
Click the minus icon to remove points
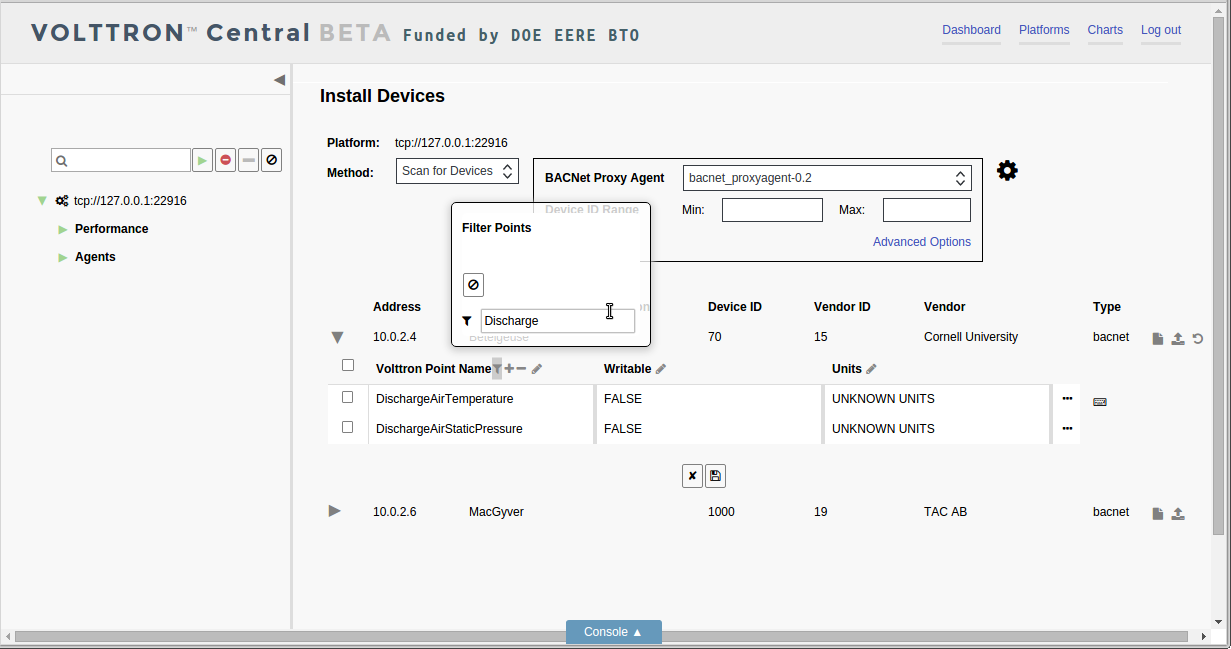pos(521,369)
